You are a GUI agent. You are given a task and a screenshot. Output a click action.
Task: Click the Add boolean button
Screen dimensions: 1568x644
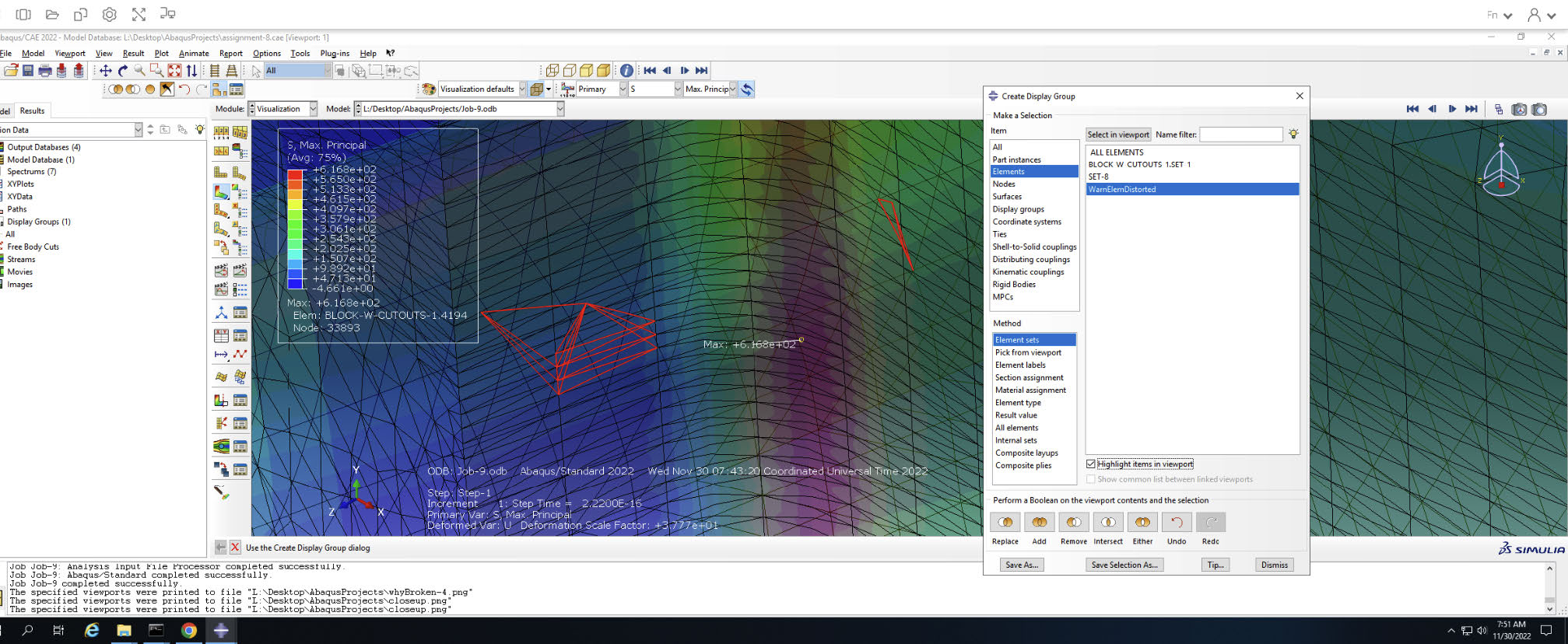1039,522
